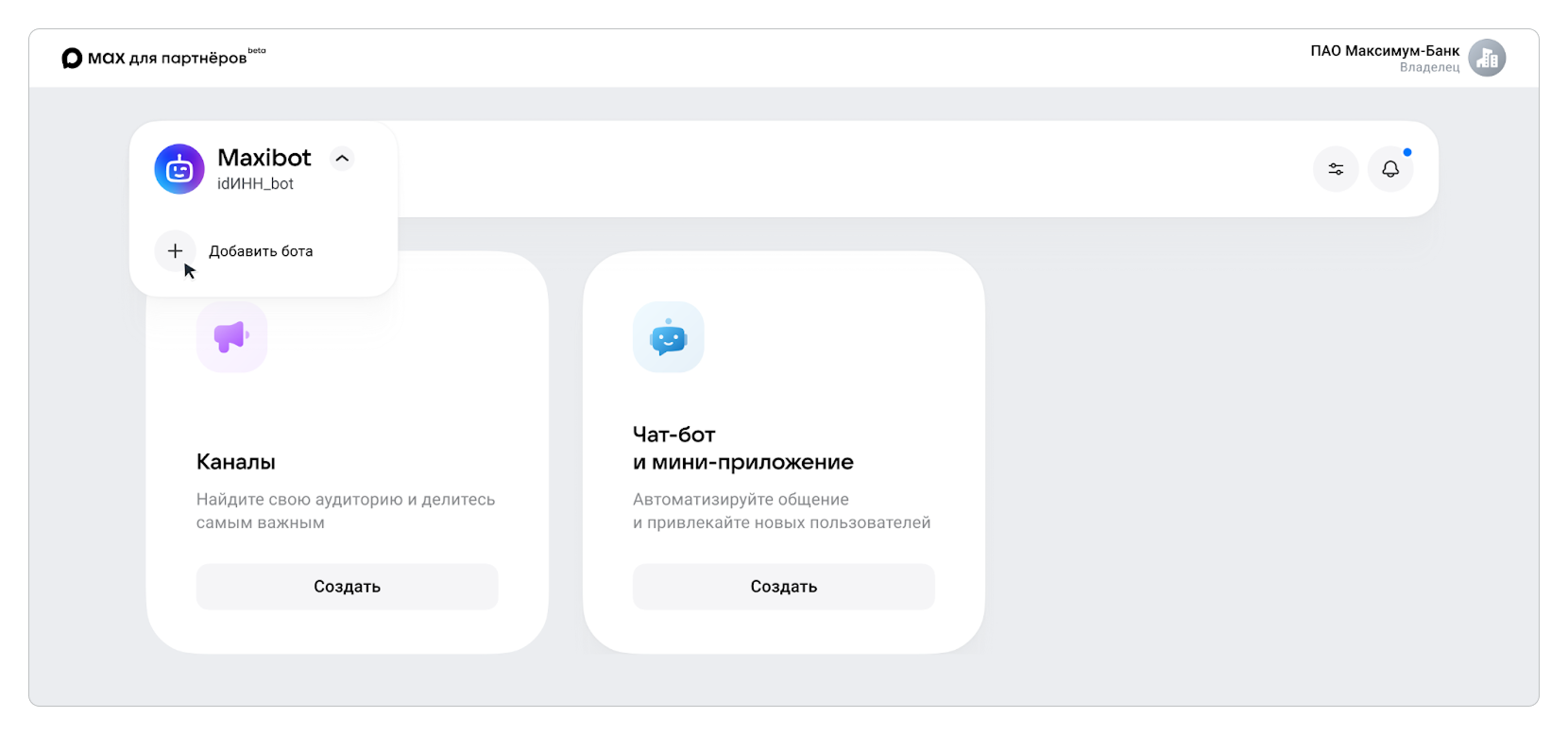Image resolution: width=1568 pixels, height=735 pixels.
Task: Click the idИНН_bot identifier text
Action: pyautogui.click(x=255, y=184)
